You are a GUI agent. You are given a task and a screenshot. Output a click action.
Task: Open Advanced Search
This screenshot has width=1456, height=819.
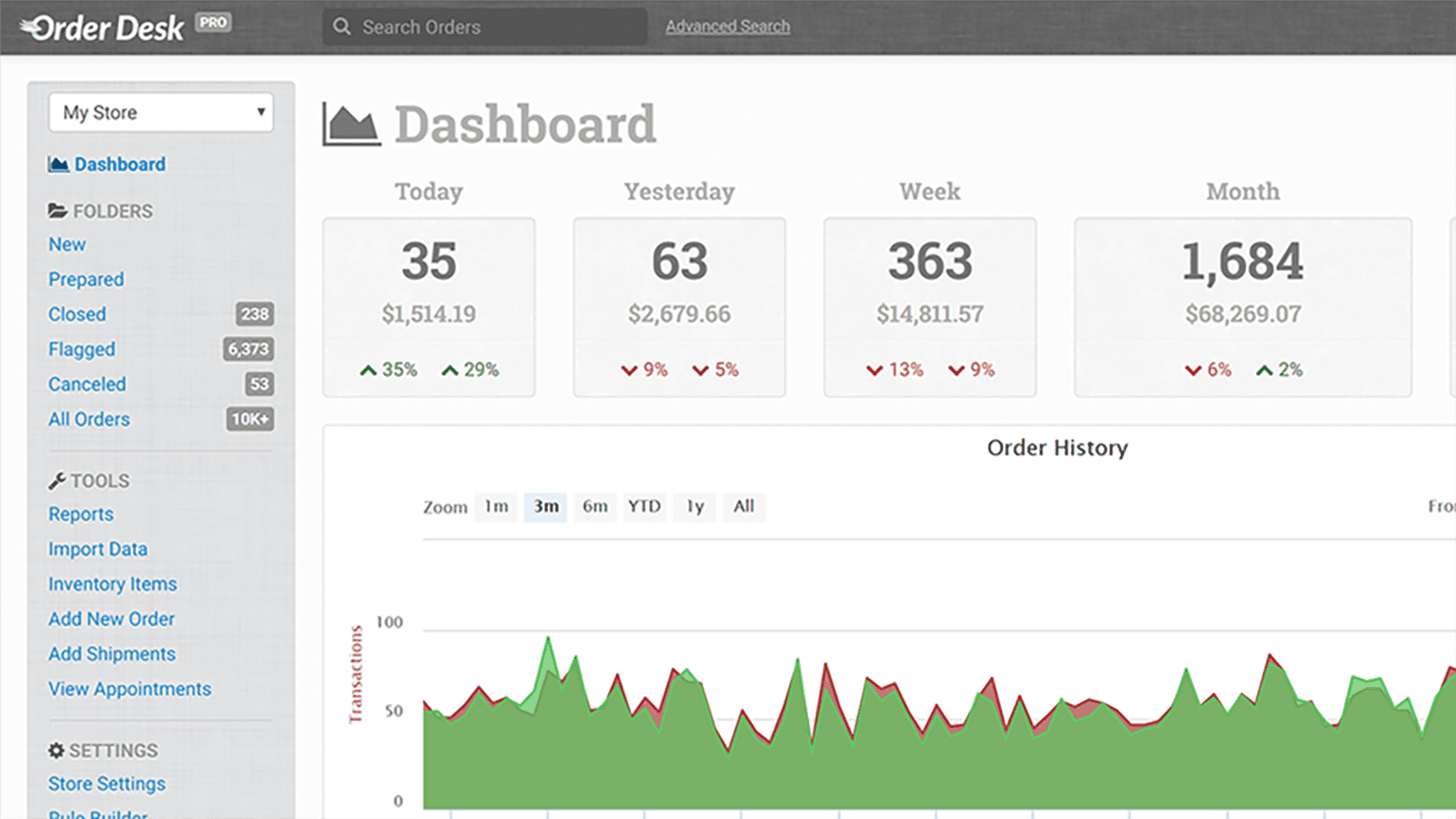pos(727,26)
